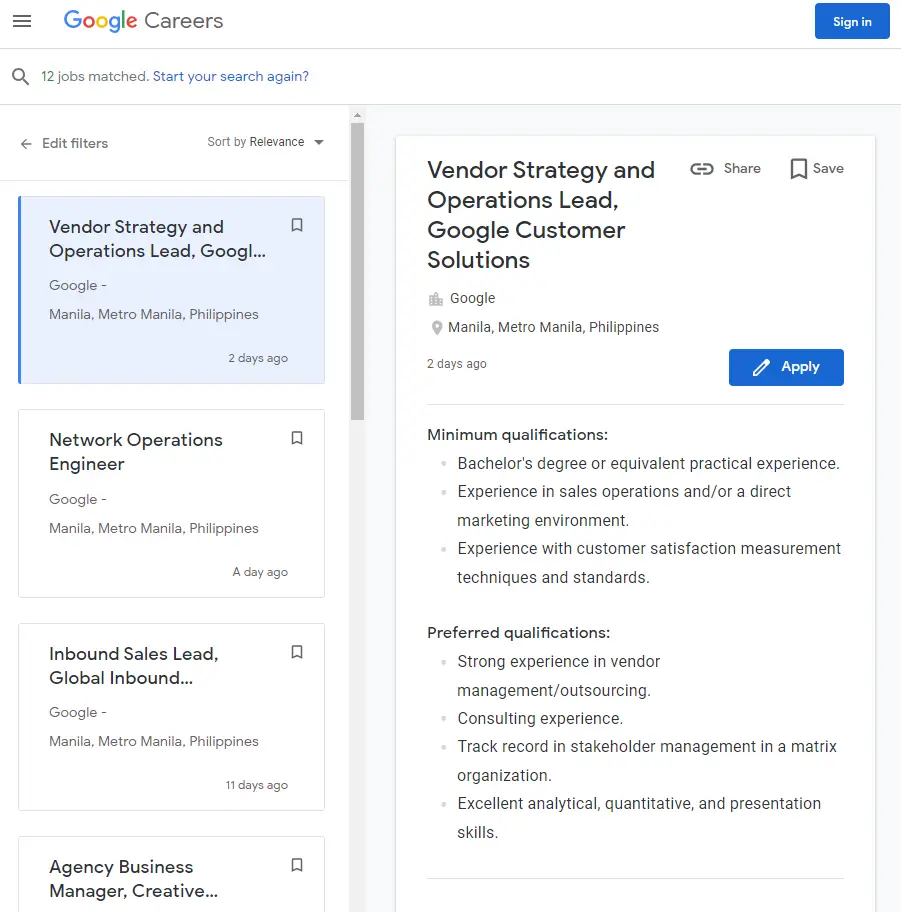This screenshot has height=912, width=901.
Task: Click the building icon next to Google
Action: coord(436,299)
